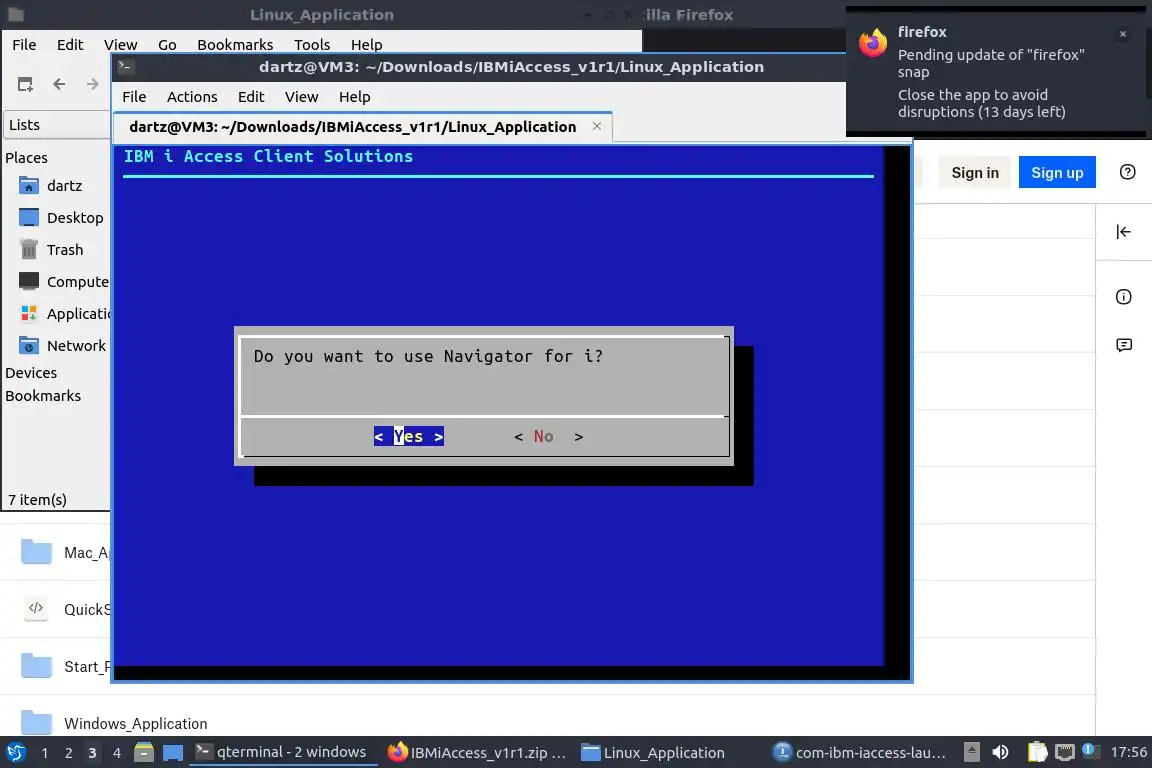Viewport: 1152px width, 768px height.
Task: Click the file manager quick launch icon in taskbar
Action: (144, 753)
